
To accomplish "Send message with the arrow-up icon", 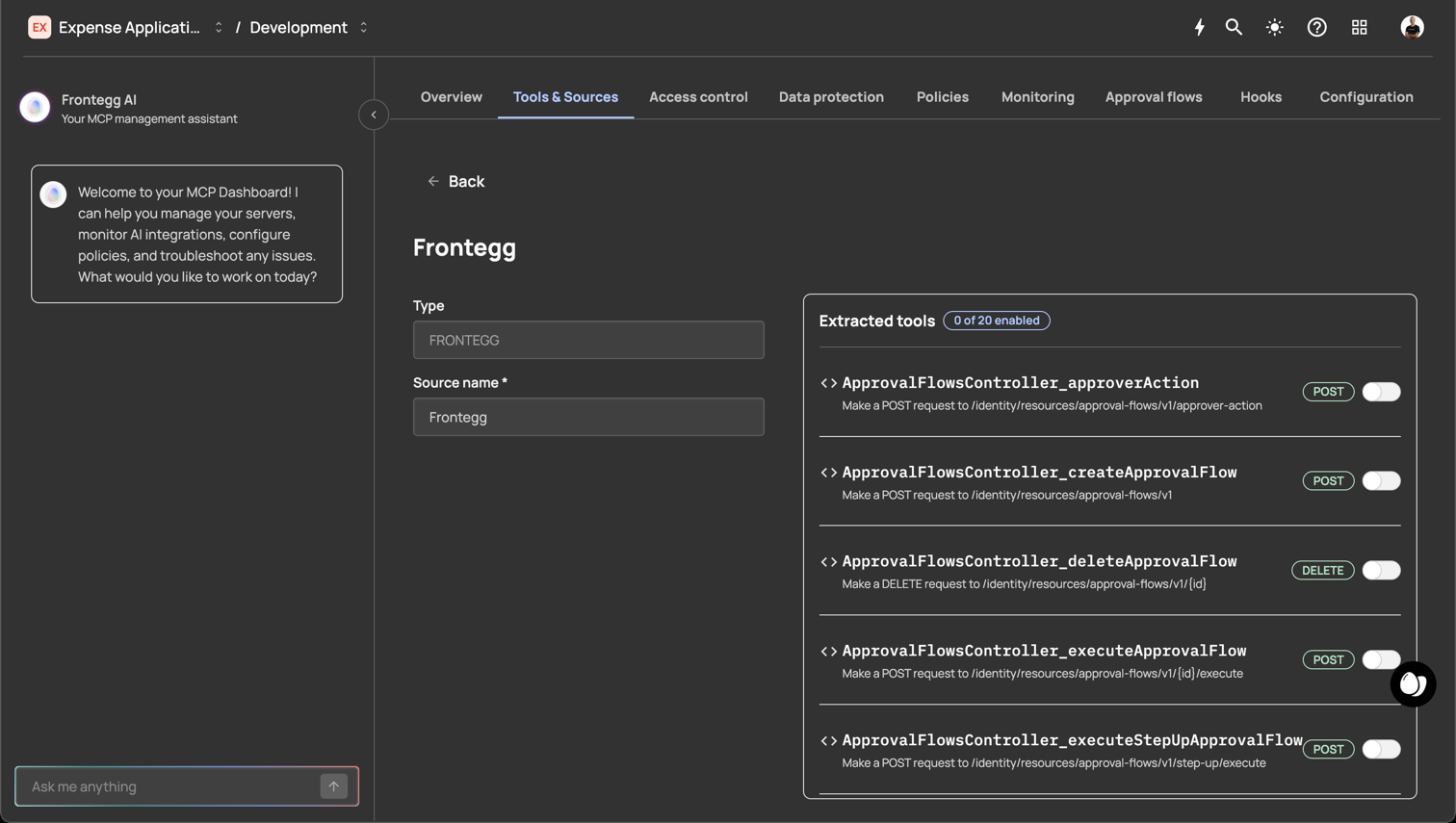I will 333,786.
